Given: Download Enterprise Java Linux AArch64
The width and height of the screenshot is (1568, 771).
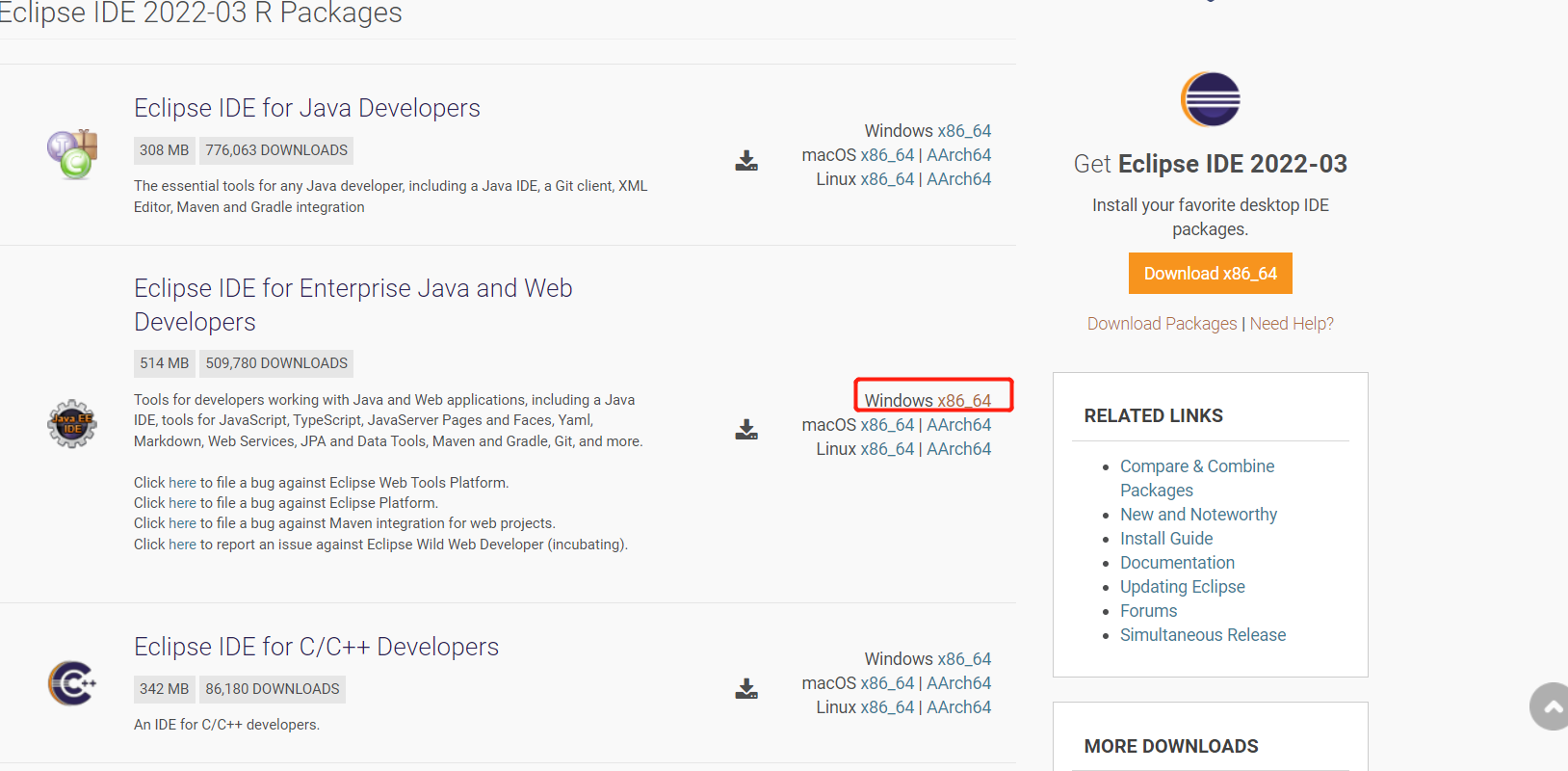Looking at the screenshot, I should click(958, 449).
